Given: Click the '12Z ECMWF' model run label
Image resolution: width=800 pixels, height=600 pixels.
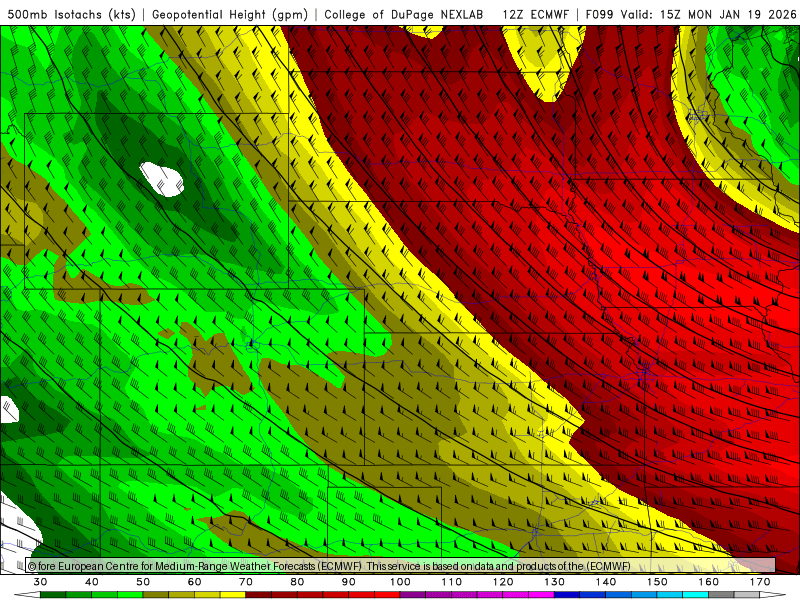Looking at the screenshot, I should click(x=535, y=14).
